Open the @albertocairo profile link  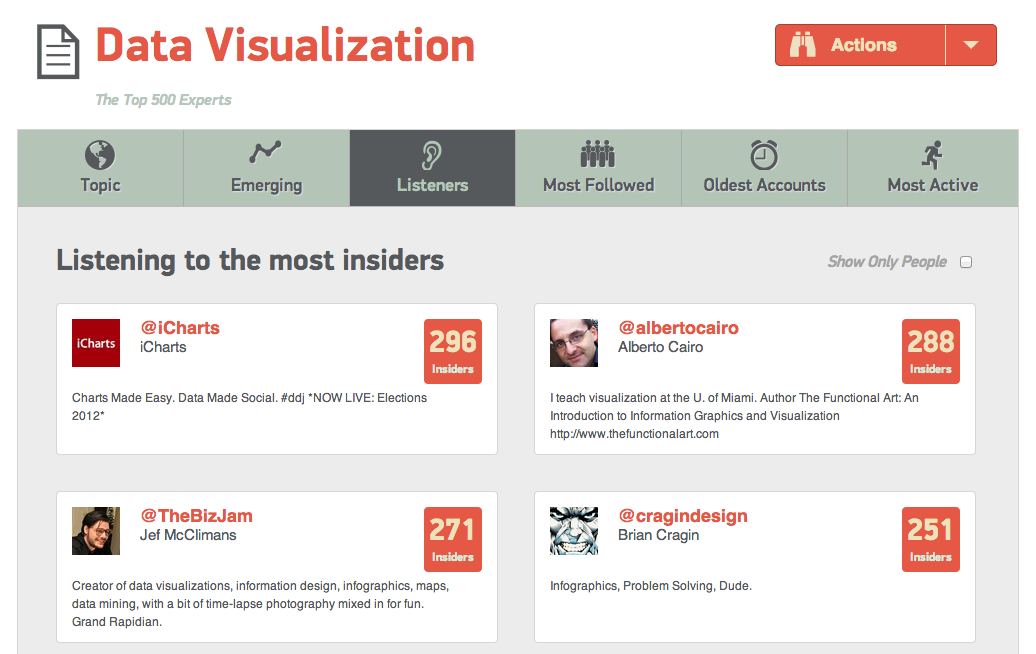click(x=678, y=328)
